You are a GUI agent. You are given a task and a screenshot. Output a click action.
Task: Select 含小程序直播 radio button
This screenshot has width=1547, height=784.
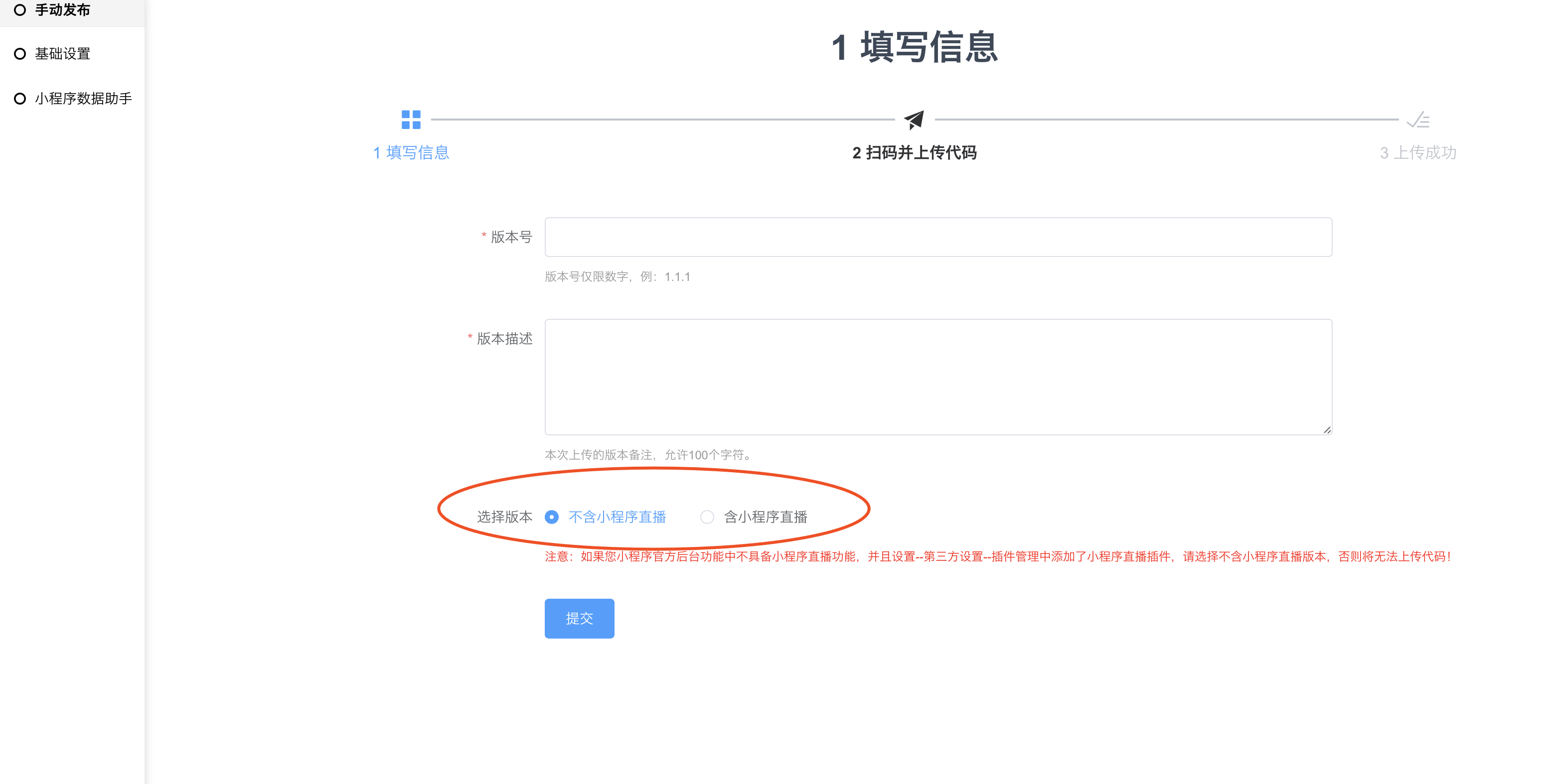click(707, 517)
